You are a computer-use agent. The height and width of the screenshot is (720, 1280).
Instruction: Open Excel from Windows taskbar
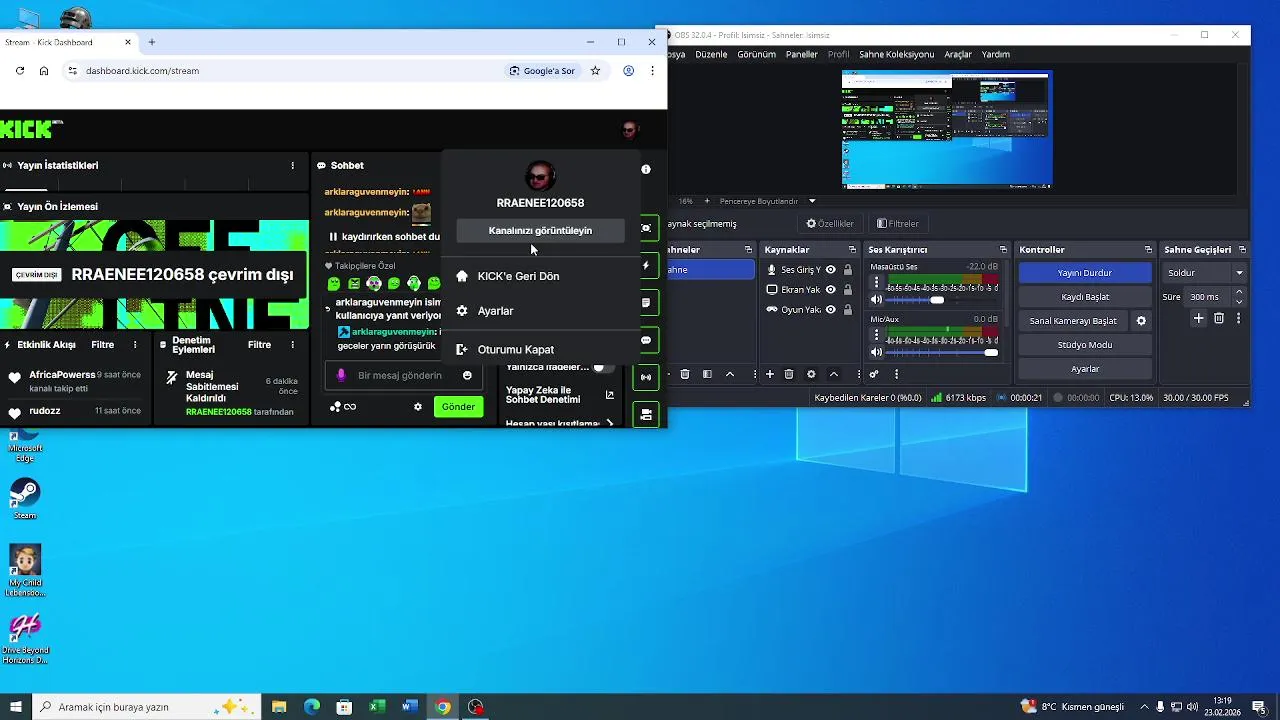point(377,707)
